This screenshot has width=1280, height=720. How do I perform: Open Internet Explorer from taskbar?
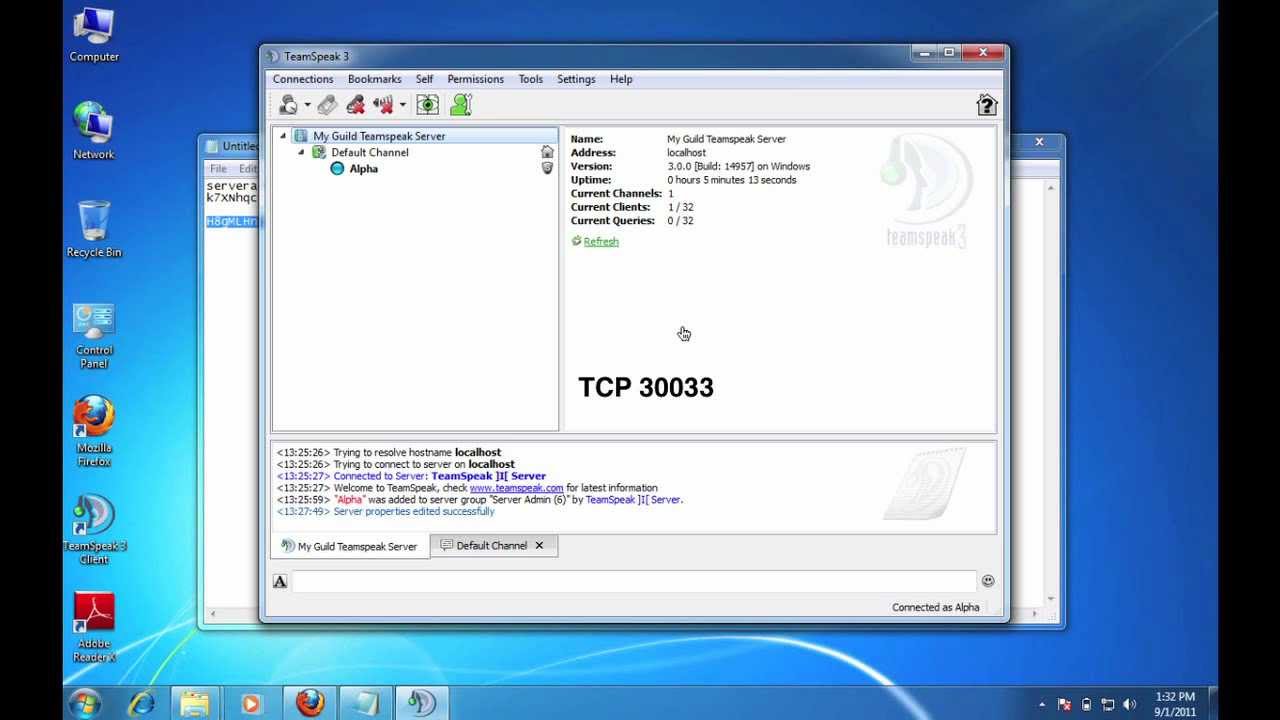(x=141, y=703)
